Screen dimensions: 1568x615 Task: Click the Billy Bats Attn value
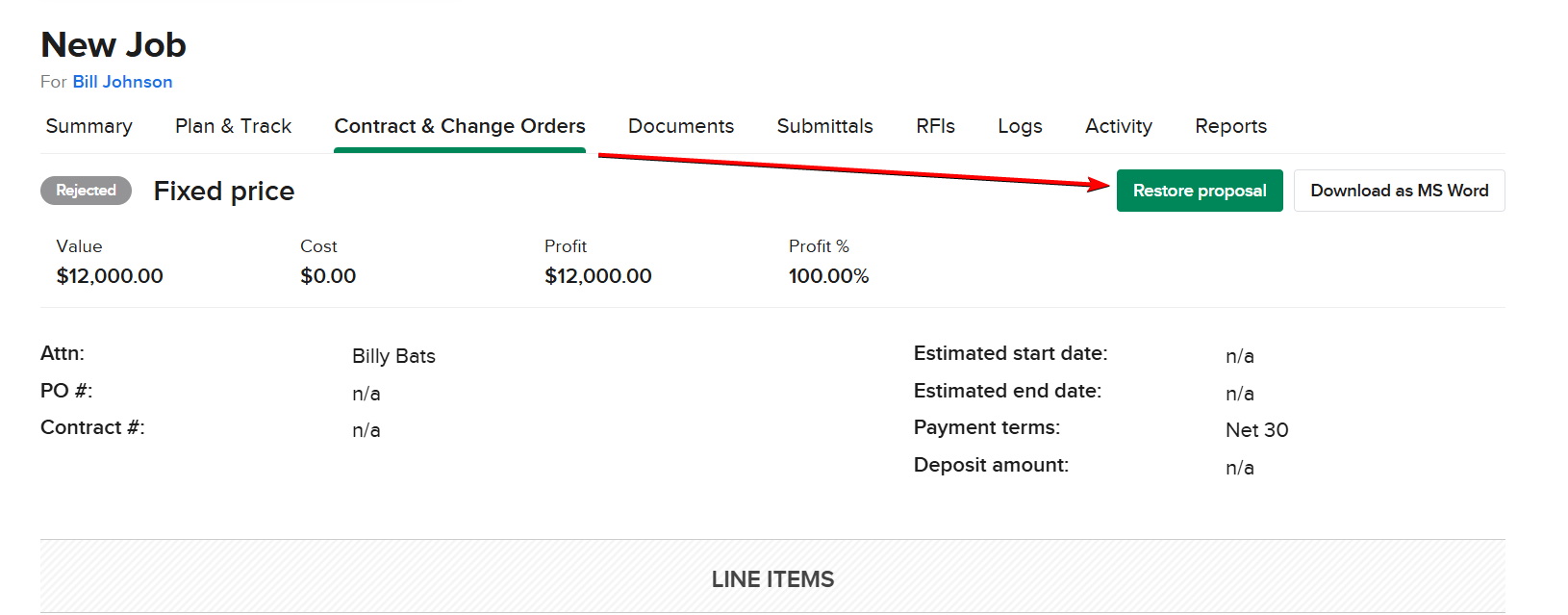[393, 356]
